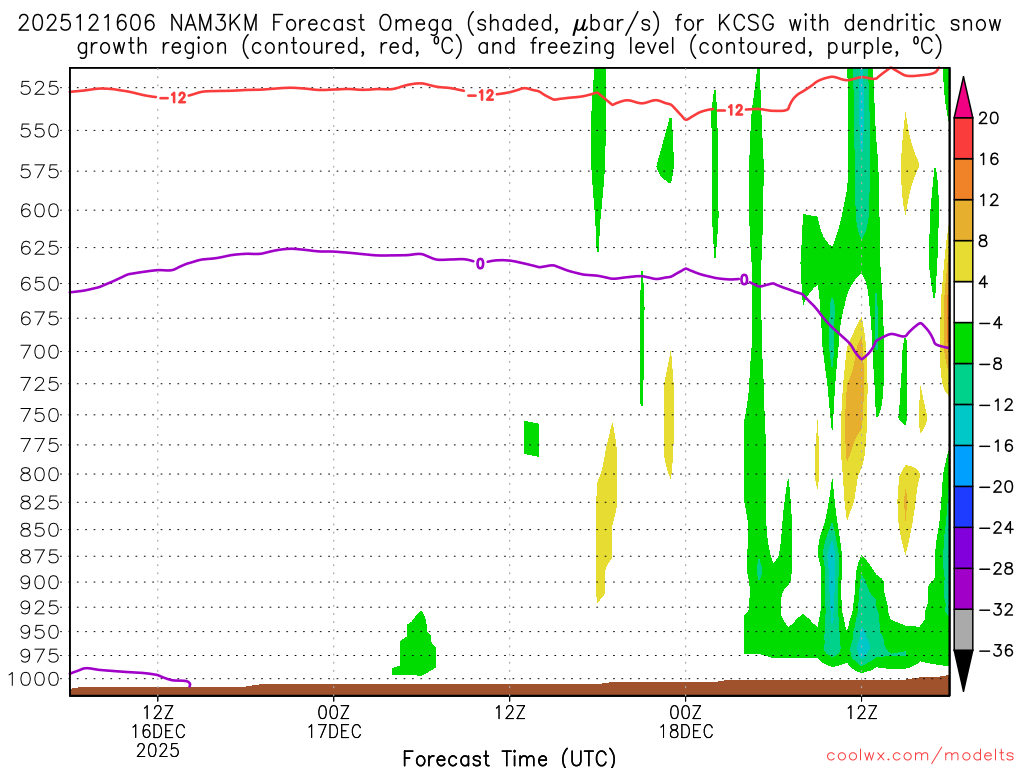Viewport: 1024px width, 768px height.
Task: Click the 550 pressure level label
Action: pyautogui.click(x=40, y=131)
